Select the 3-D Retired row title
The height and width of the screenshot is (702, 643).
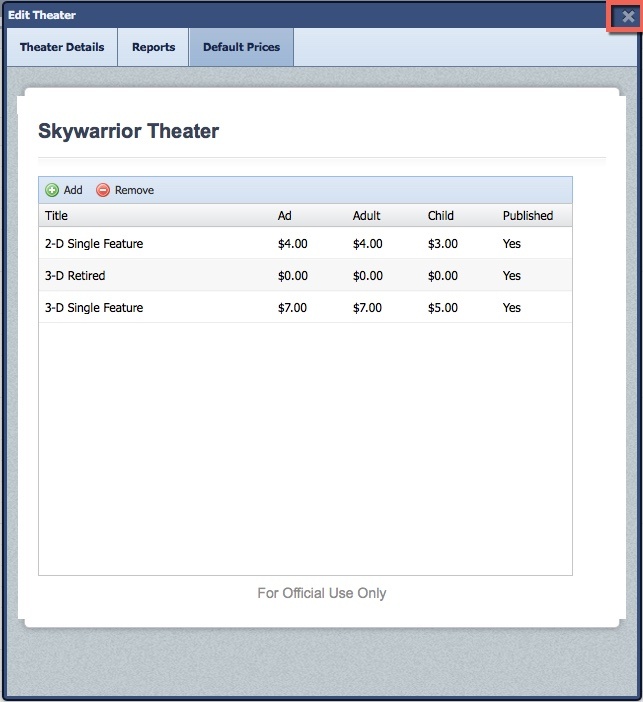click(x=75, y=275)
